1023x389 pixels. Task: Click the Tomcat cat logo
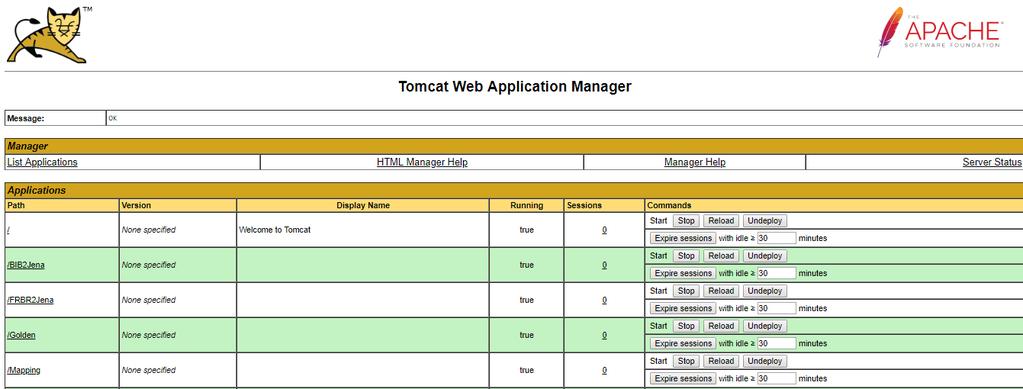[50, 35]
